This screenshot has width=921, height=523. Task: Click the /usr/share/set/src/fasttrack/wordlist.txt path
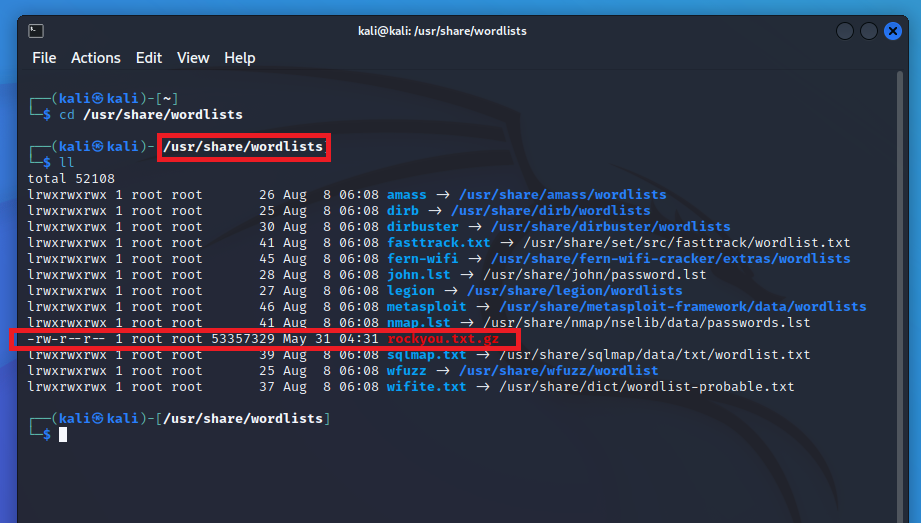point(687,243)
